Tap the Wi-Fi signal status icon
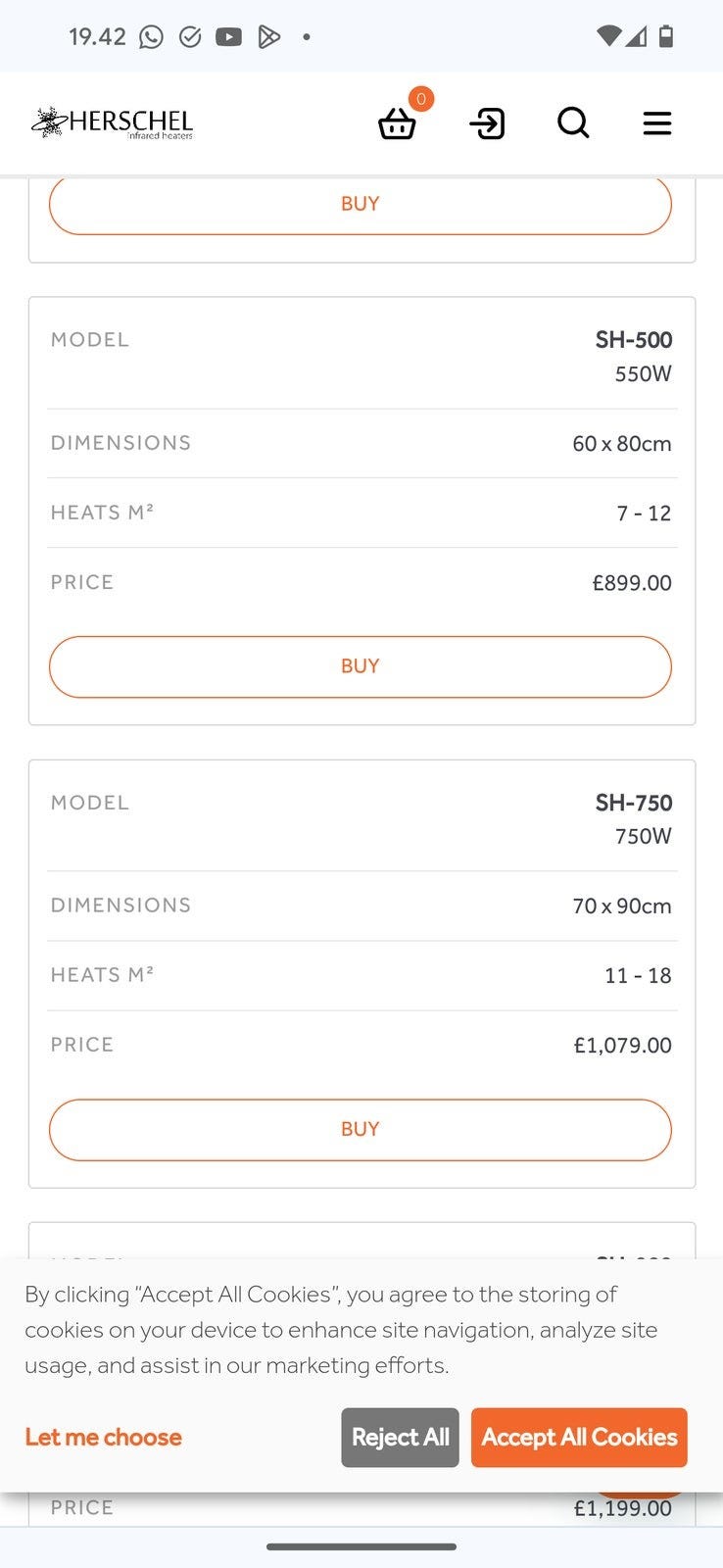The height and width of the screenshot is (1568, 723). (x=607, y=37)
